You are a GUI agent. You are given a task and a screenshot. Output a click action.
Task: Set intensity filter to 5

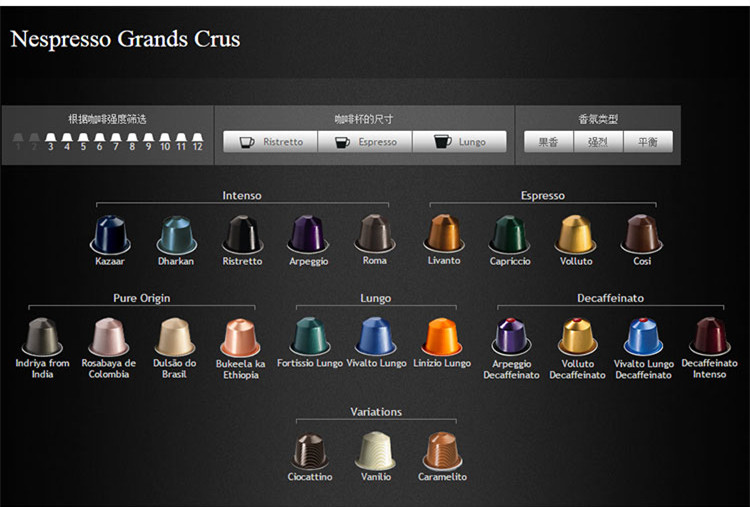tap(83, 142)
